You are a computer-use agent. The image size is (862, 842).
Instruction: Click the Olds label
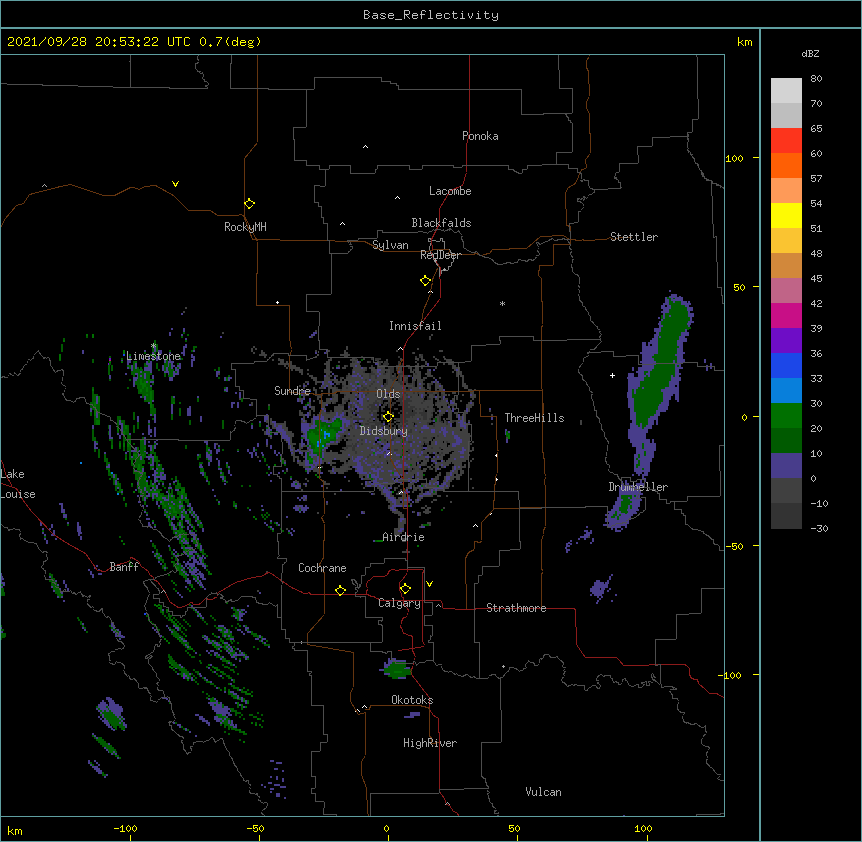pos(388,394)
